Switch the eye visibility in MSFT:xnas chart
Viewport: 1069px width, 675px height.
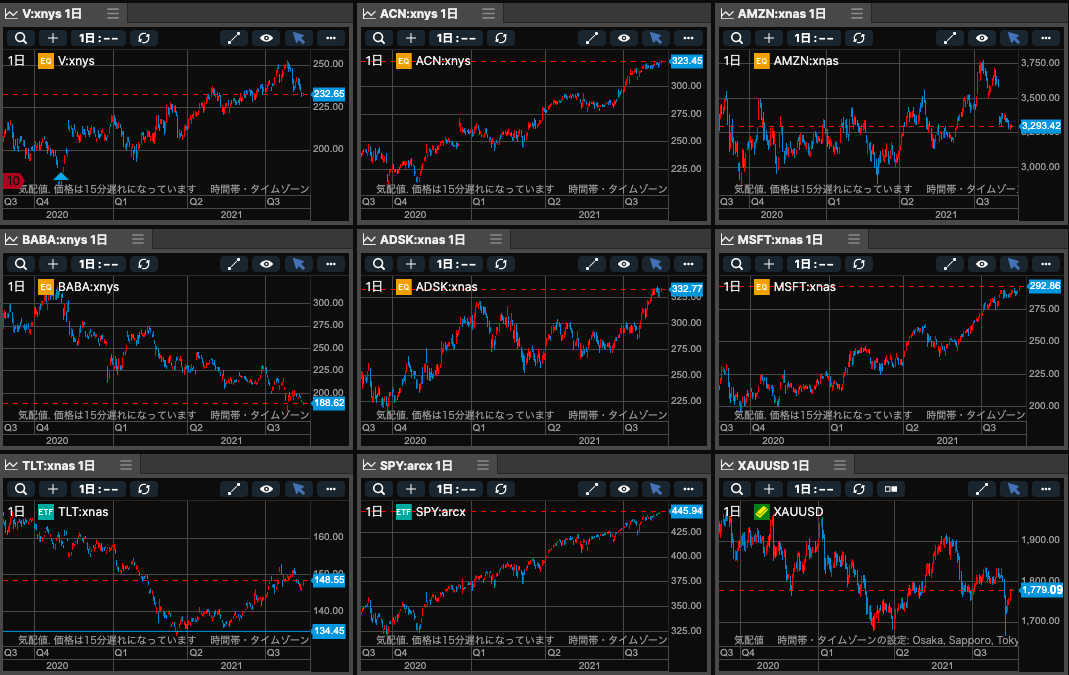click(982, 264)
